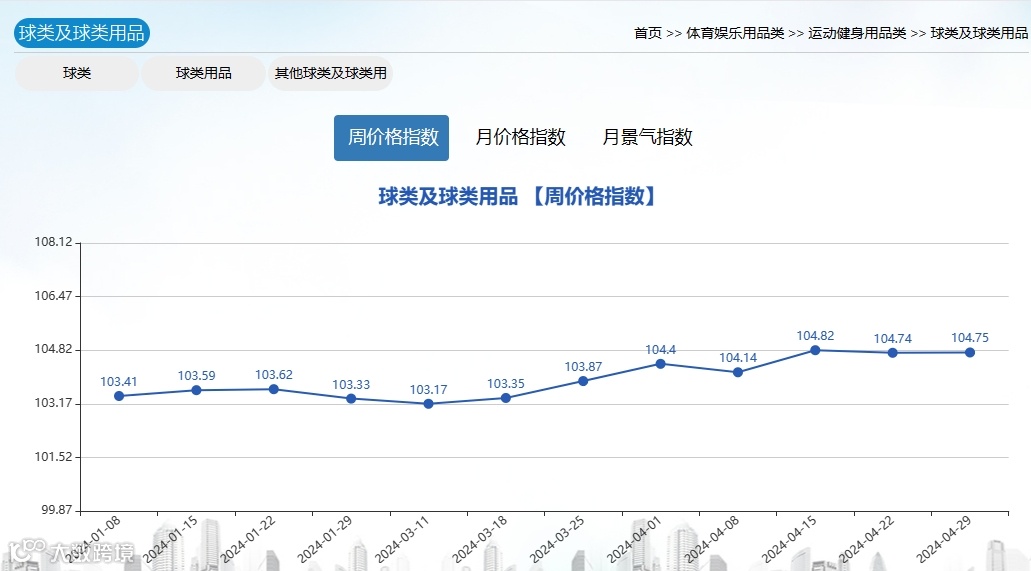Click the 2024-03-18 x-axis date label
This screenshot has height=571, width=1031.
click(479, 539)
